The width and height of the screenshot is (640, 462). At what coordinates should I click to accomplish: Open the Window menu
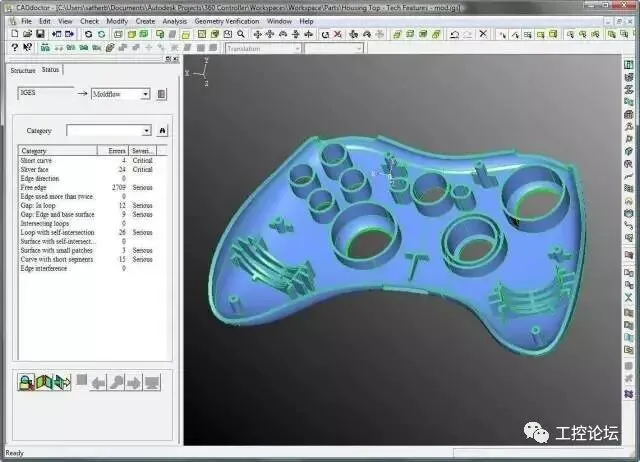(x=279, y=21)
